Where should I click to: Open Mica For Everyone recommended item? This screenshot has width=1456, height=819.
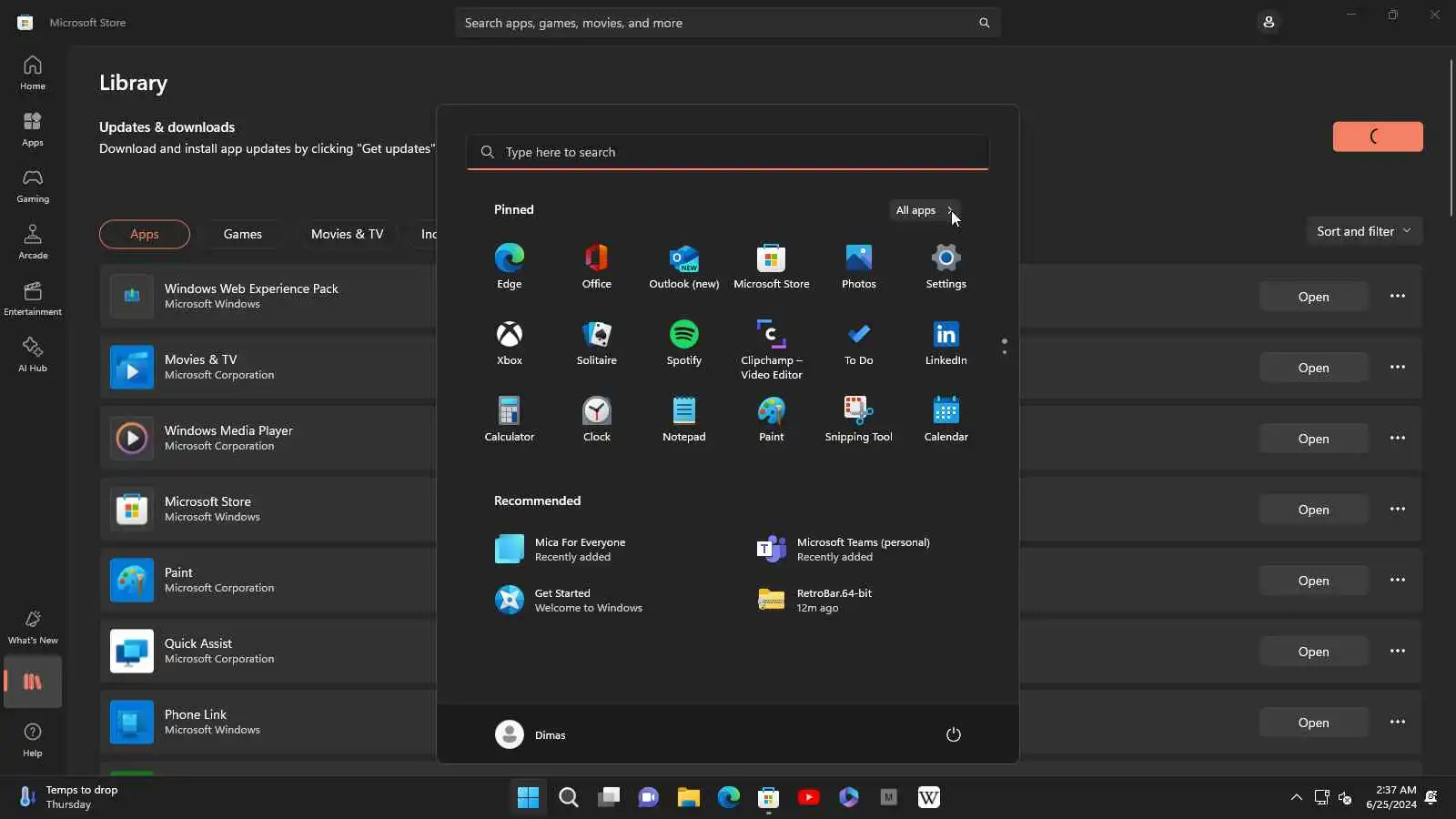coord(595,549)
